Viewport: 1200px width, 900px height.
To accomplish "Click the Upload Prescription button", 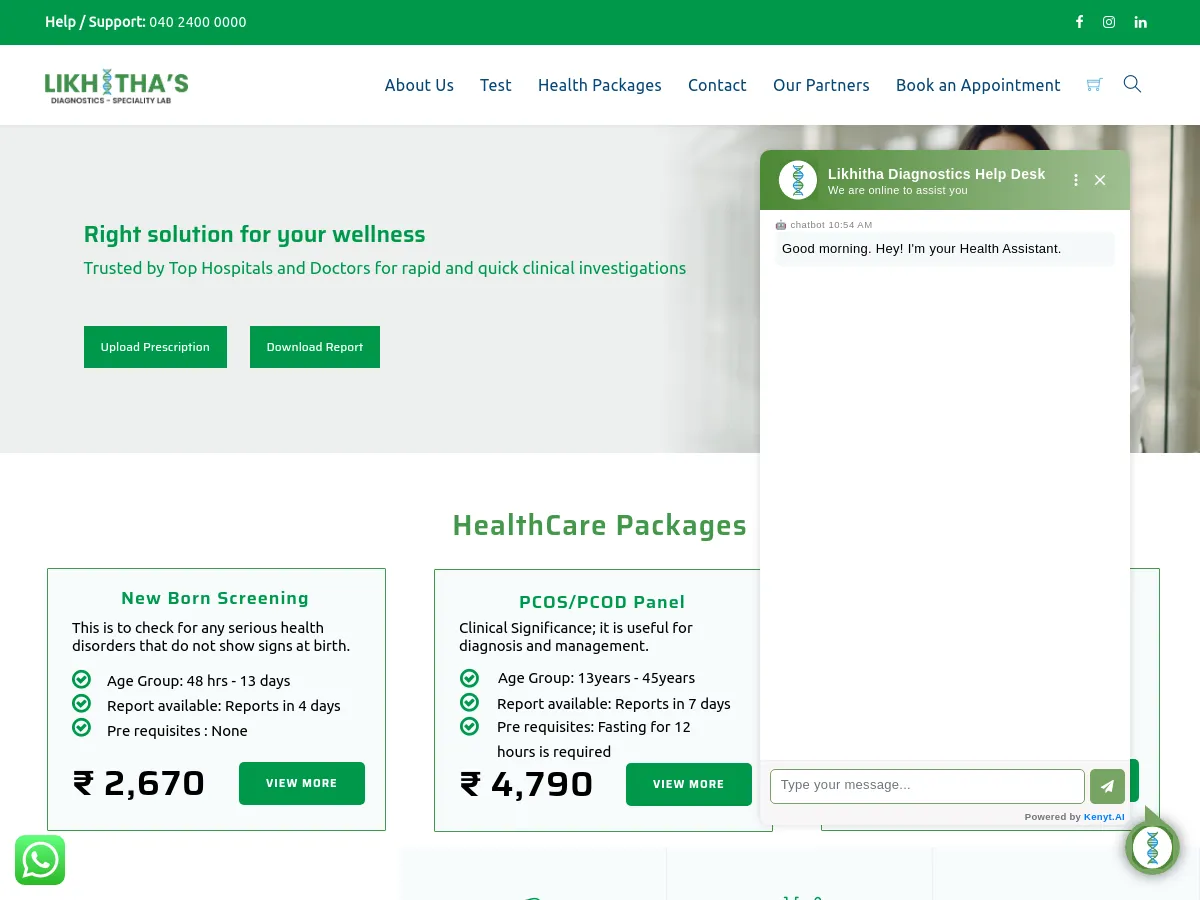I will pyautogui.click(x=155, y=347).
